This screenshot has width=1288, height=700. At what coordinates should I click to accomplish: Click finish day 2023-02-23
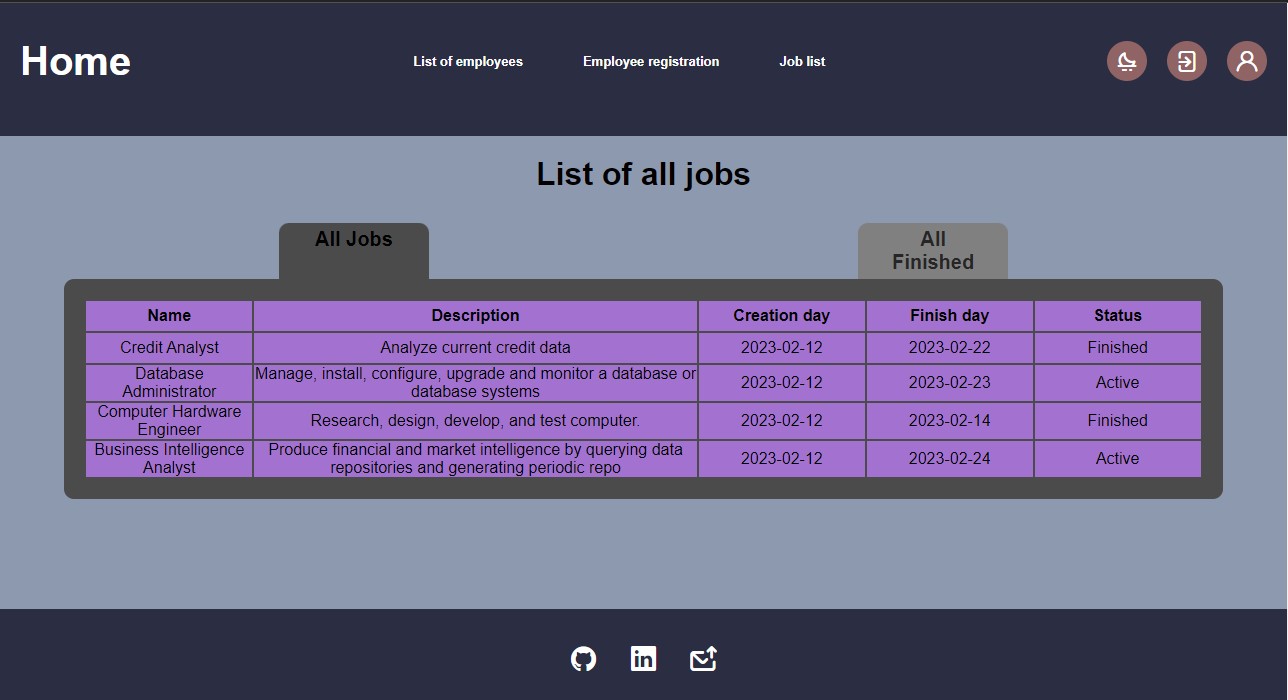point(949,383)
